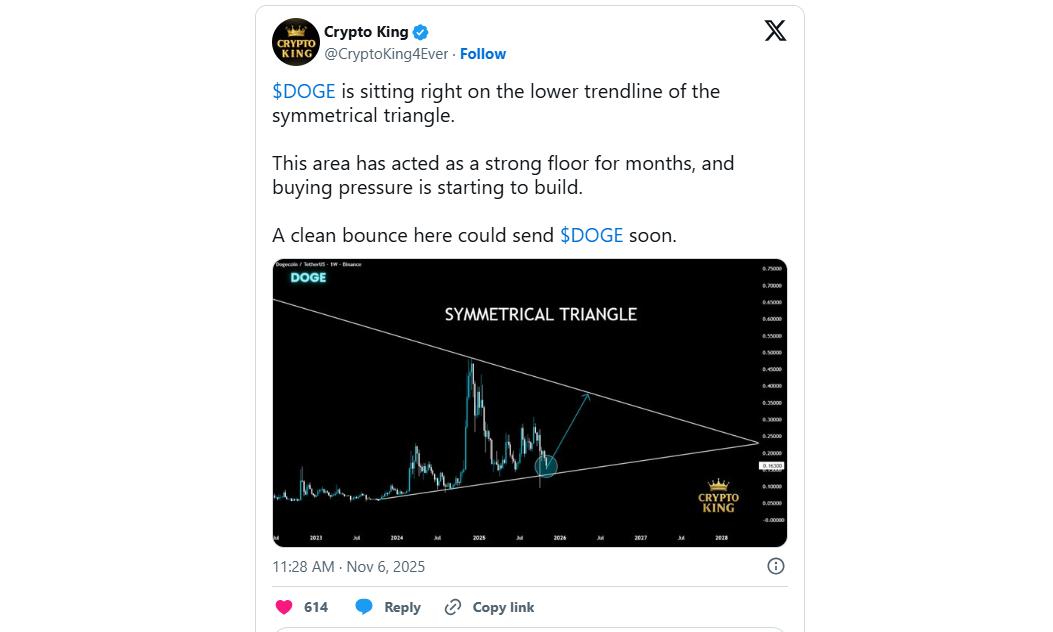This screenshot has width=1053, height=632.
Task: Click the Reply text button
Action: tap(402, 607)
